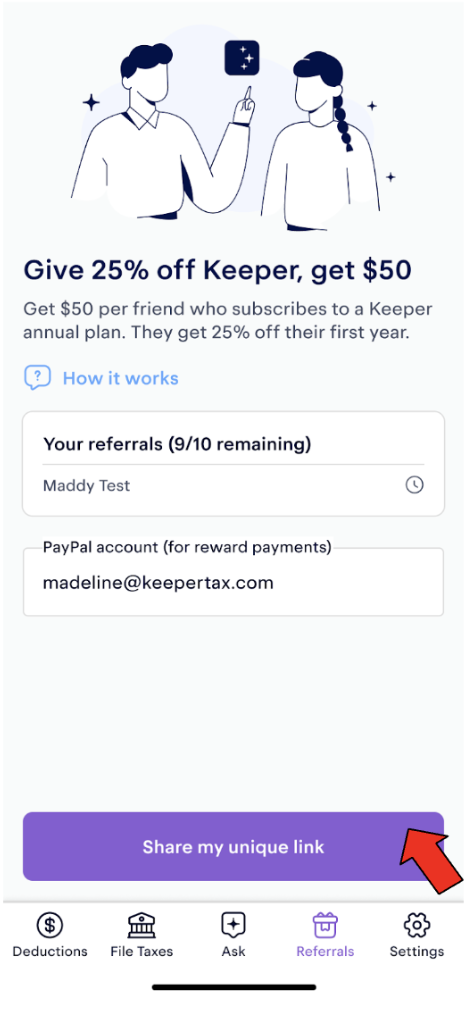Open the Ask sparkle chat icon

pos(233,925)
